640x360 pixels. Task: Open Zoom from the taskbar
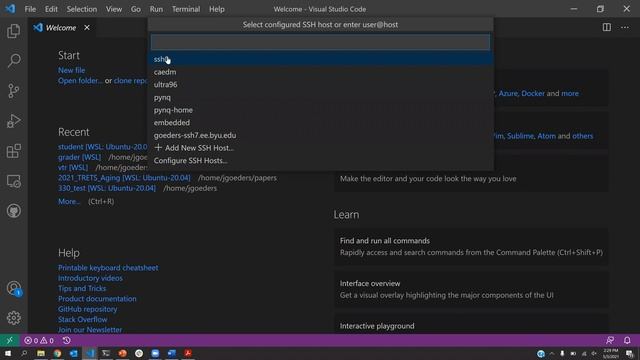[155, 353]
